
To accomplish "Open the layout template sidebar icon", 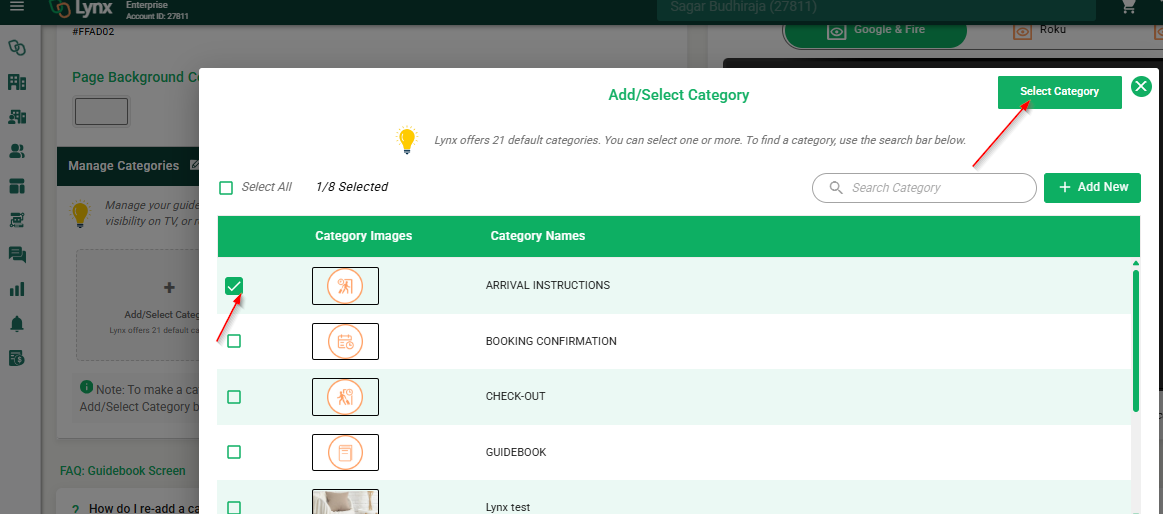I will point(16,185).
